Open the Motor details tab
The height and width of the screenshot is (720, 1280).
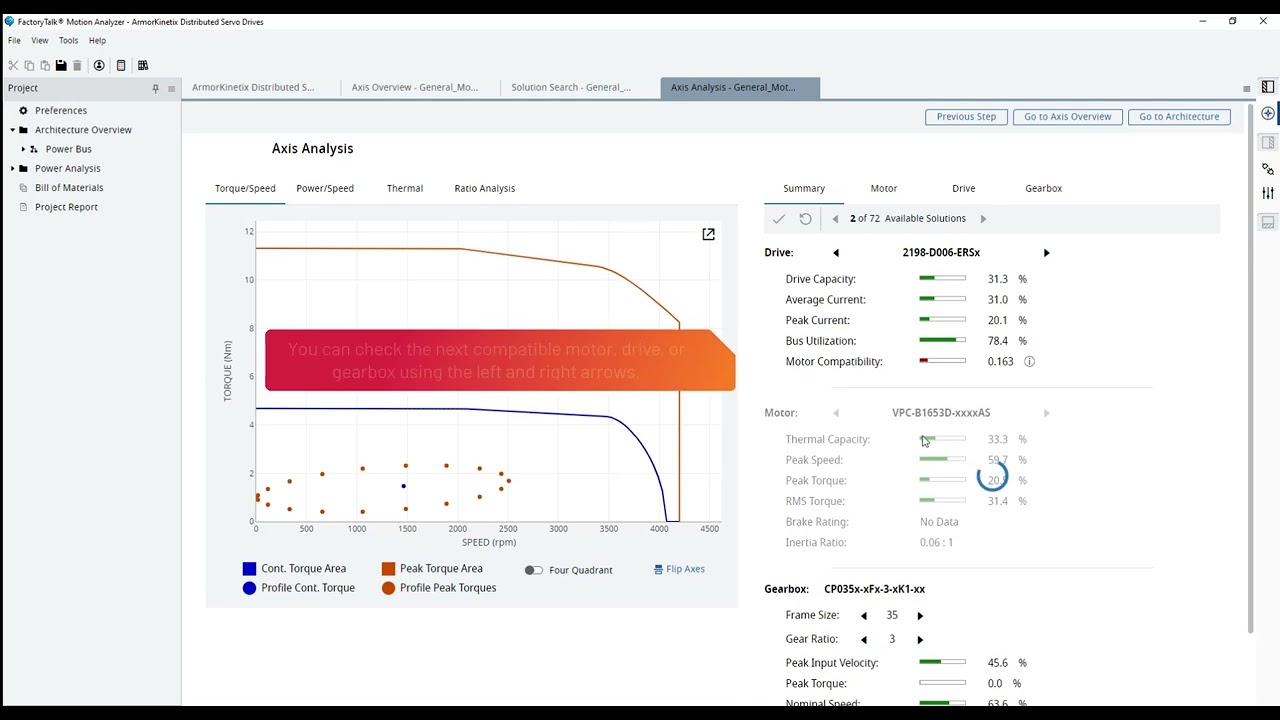pyautogui.click(x=884, y=188)
